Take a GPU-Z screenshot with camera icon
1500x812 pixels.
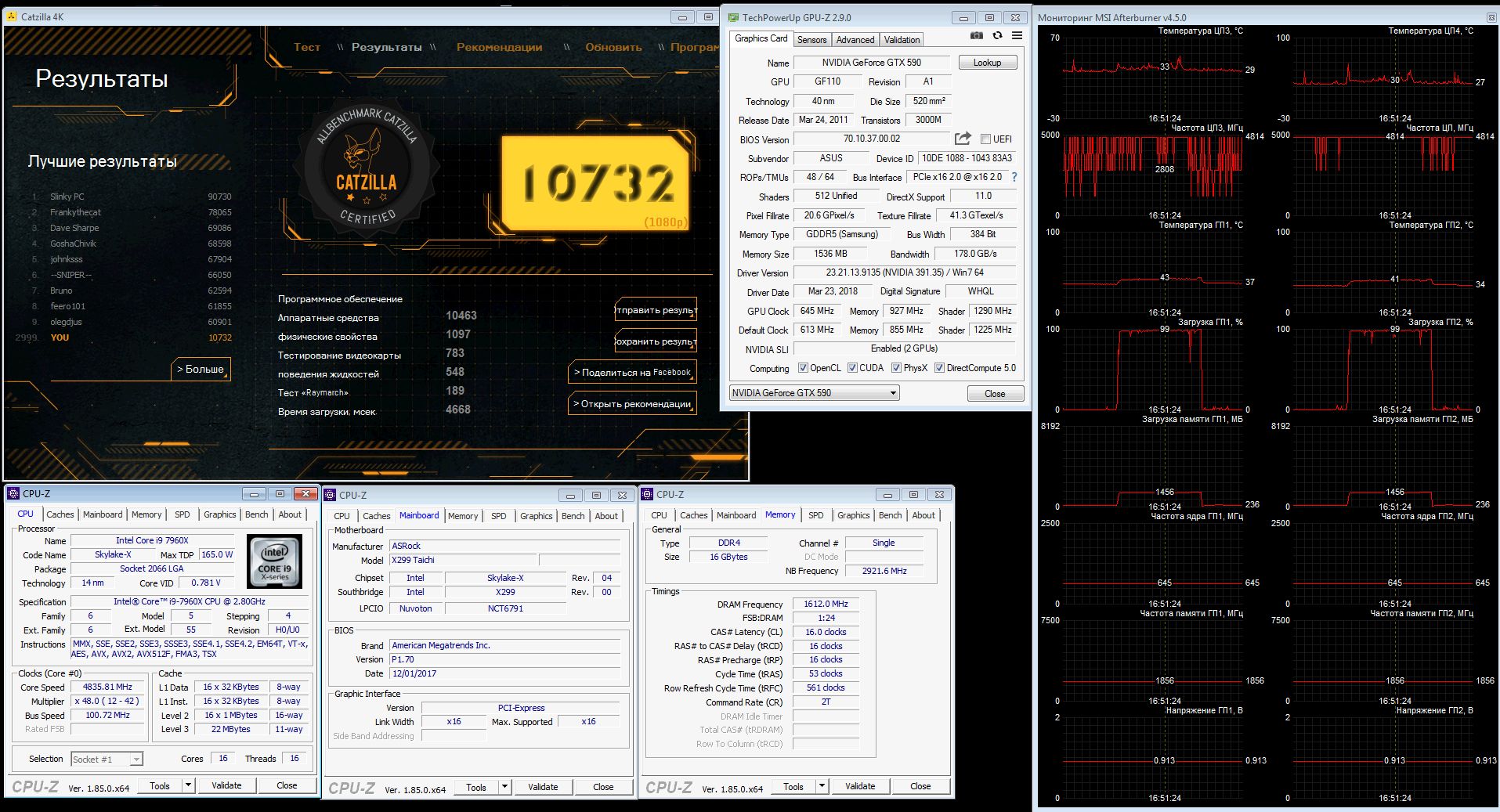pos(977,35)
